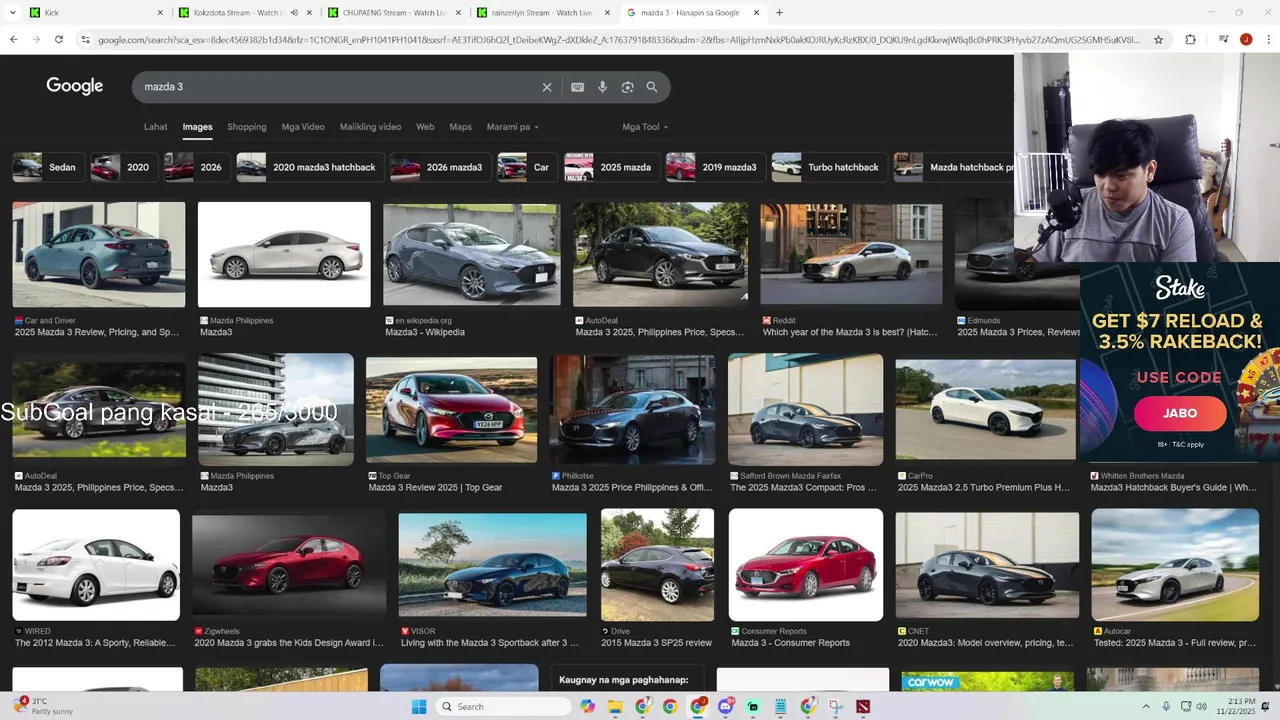The width and height of the screenshot is (1280, 720).
Task: Select the 2026 mazda3 filter chip
Action: 439,167
